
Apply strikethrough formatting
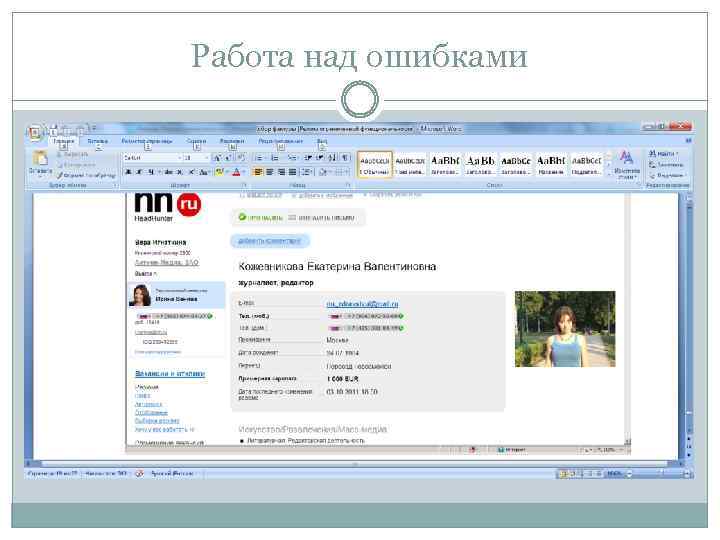(x=169, y=172)
